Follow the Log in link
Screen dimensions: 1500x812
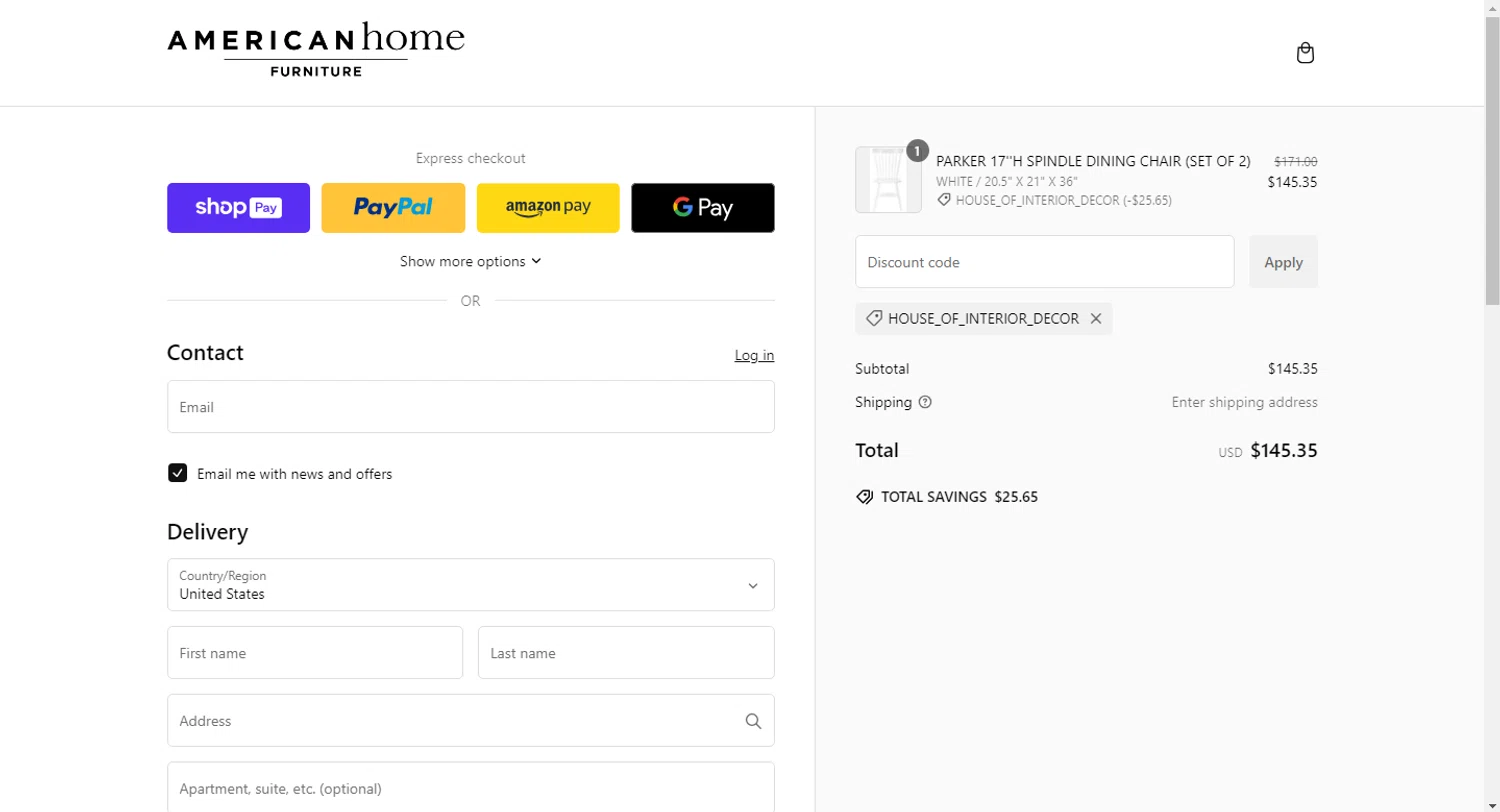tap(754, 355)
